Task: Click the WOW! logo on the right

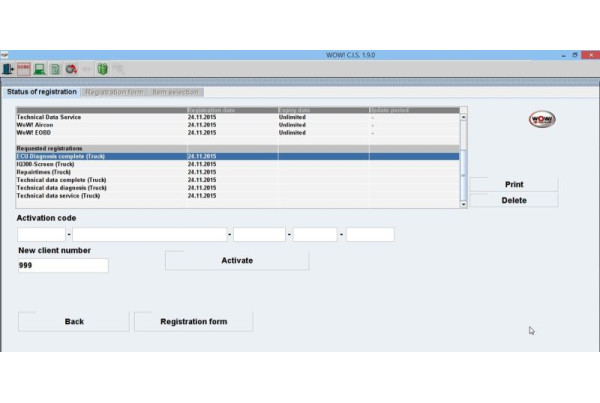Action: [x=541, y=120]
